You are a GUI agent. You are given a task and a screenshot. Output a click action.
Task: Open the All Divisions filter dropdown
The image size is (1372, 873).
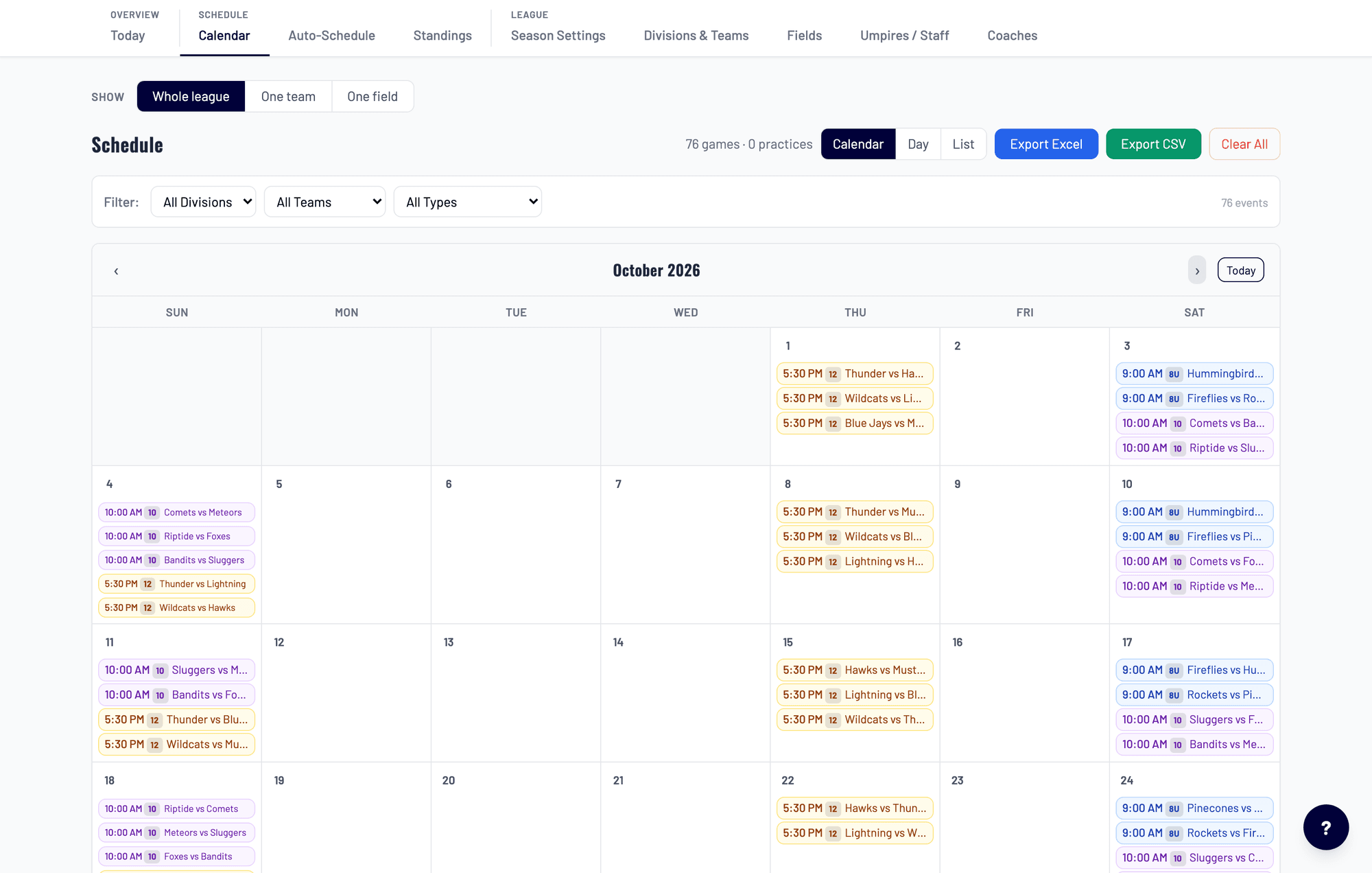(x=203, y=202)
